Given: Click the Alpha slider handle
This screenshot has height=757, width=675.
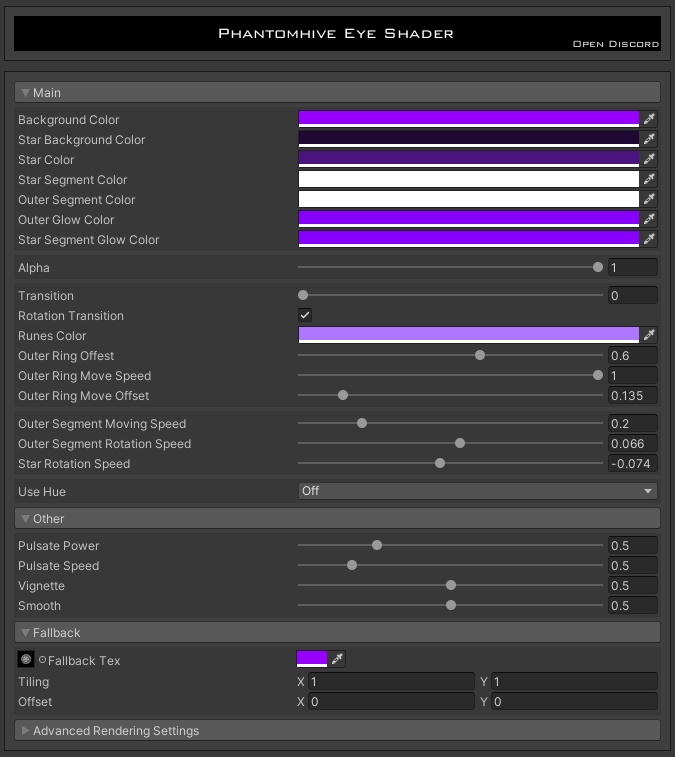Looking at the screenshot, I should click(598, 267).
